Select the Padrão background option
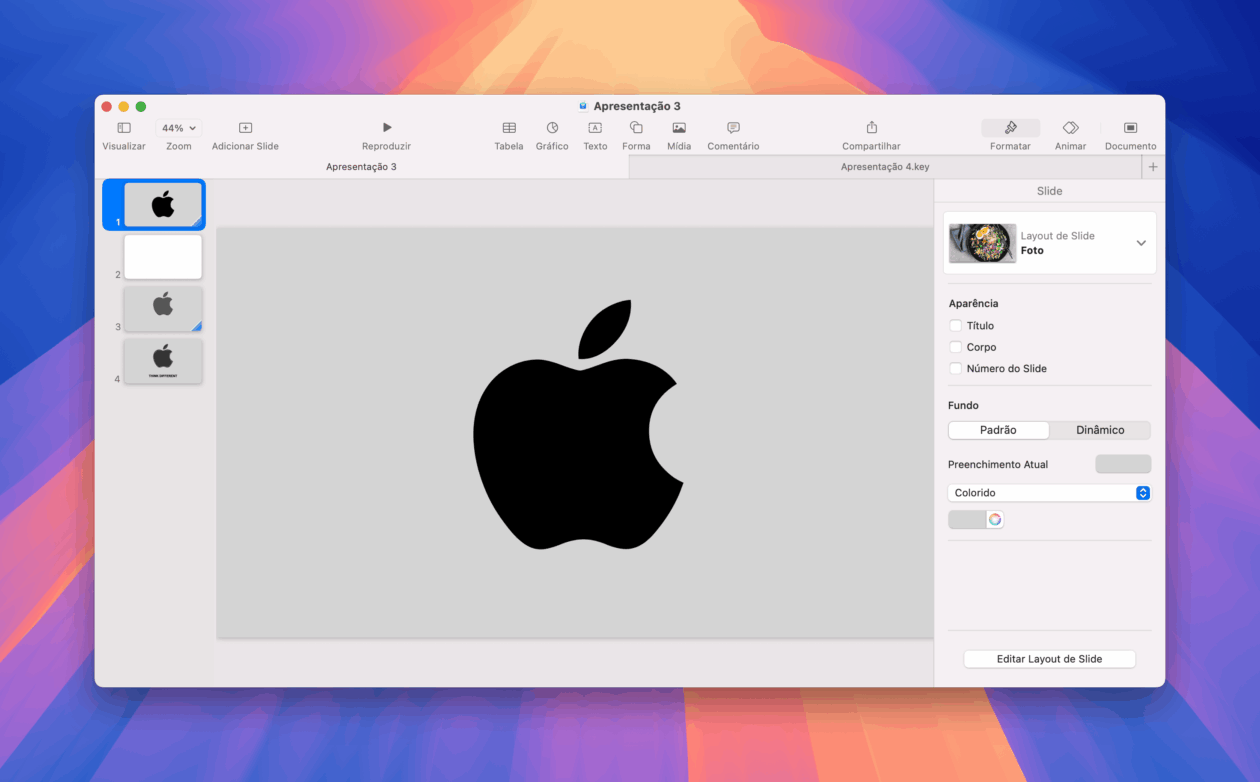 pyautogui.click(x=999, y=430)
